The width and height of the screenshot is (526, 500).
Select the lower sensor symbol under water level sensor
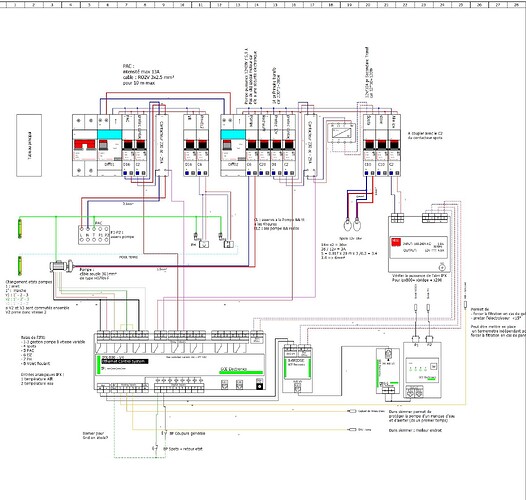[353, 430]
